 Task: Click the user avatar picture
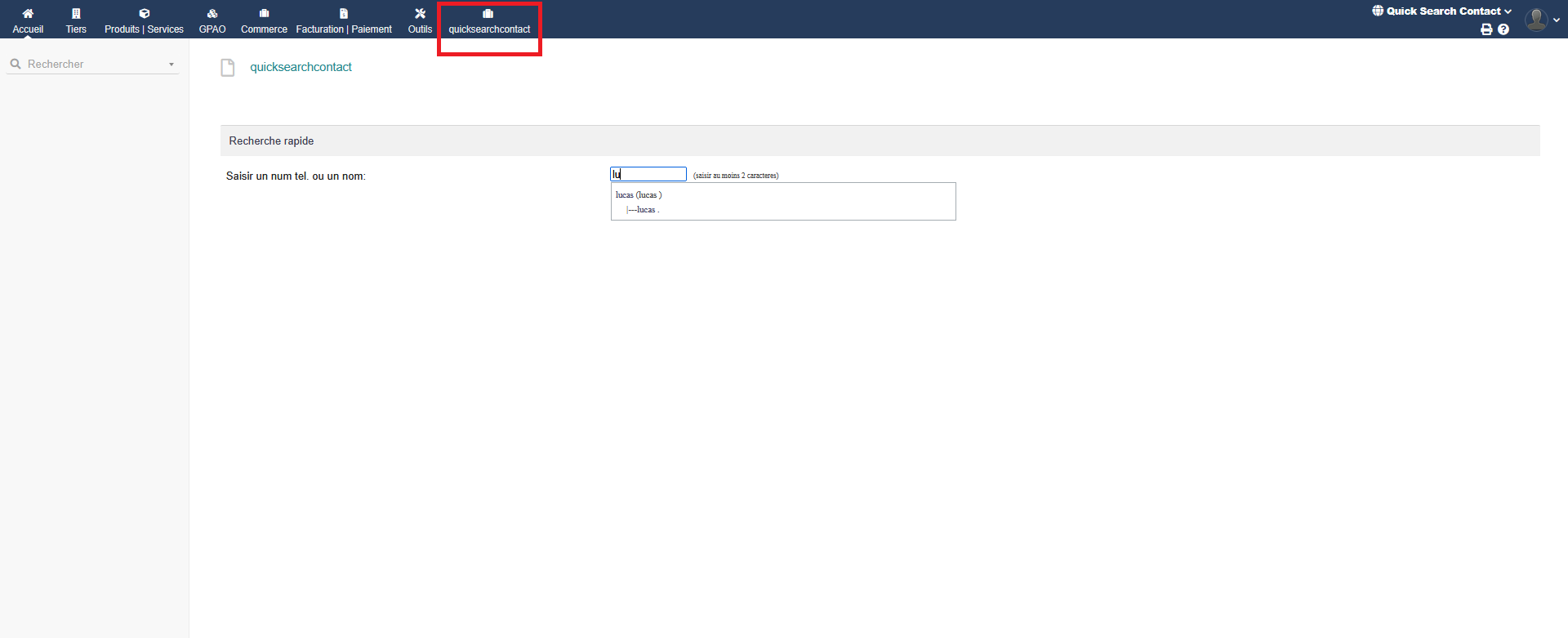1535,19
